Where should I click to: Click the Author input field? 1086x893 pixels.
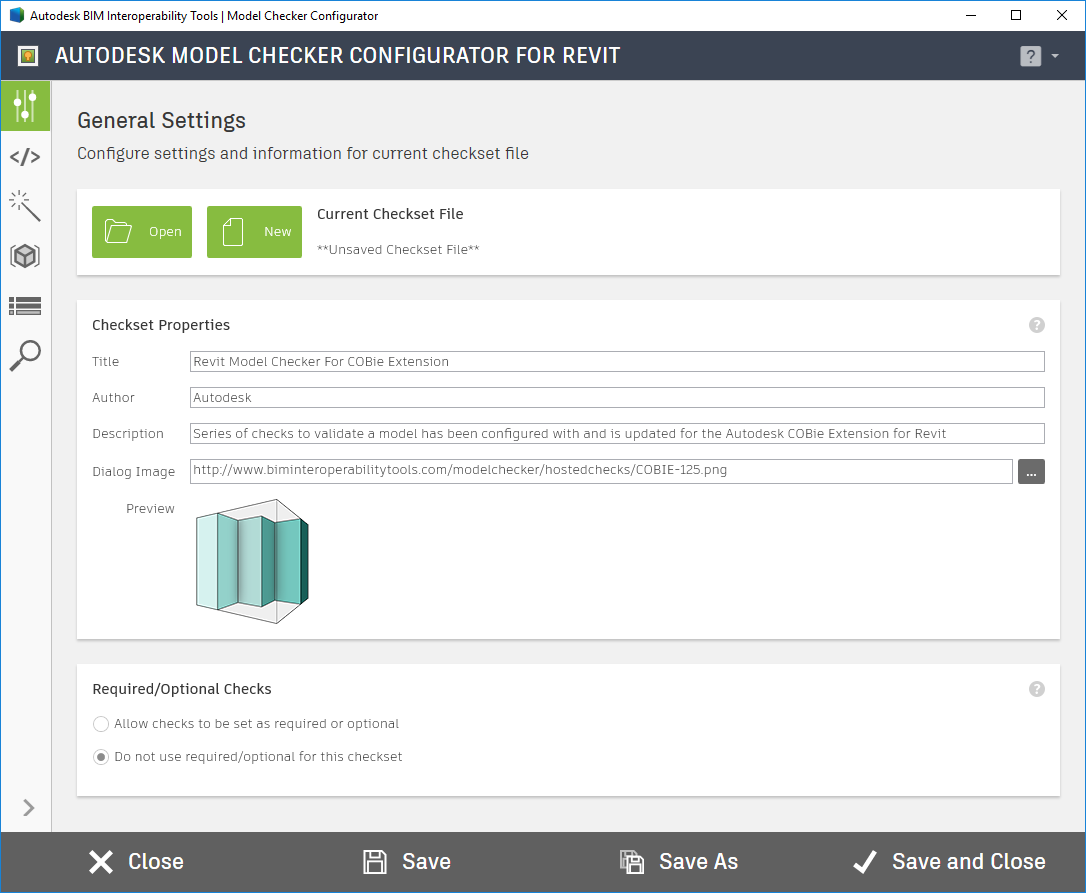(x=617, y=398)
